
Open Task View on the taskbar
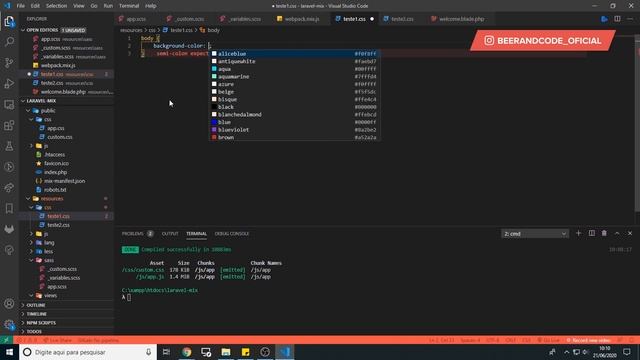pos(166,352)
